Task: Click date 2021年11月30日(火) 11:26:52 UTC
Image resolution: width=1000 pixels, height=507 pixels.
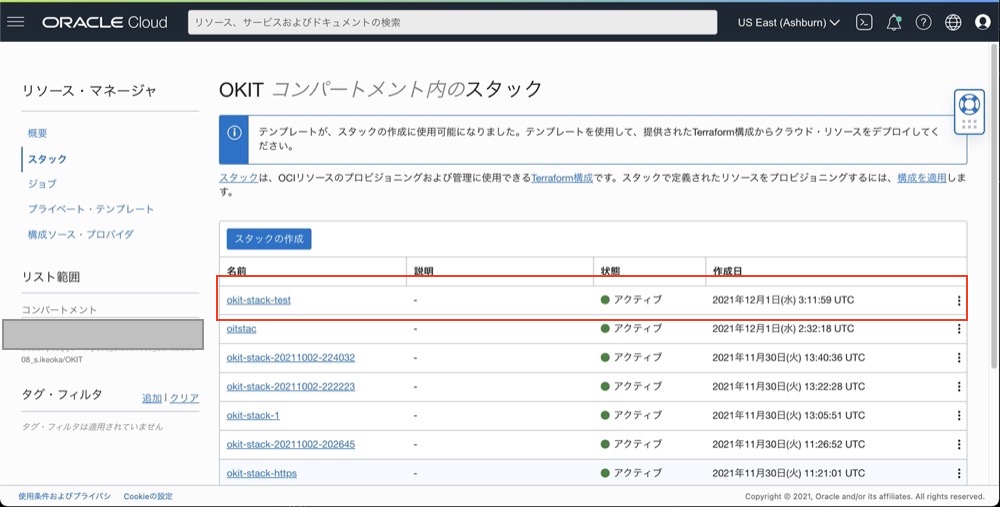Action: click(x=789, y=444)
